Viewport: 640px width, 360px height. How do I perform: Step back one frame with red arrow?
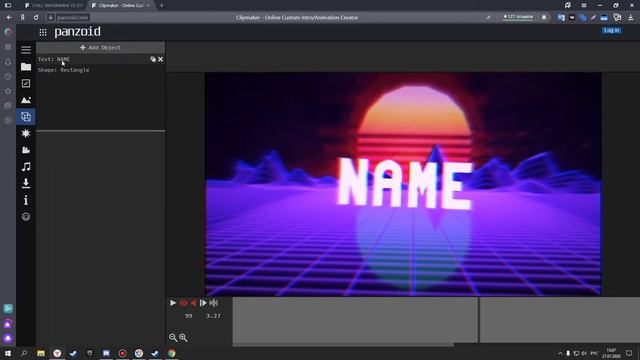pyautogui.click(x=193, y=303)
